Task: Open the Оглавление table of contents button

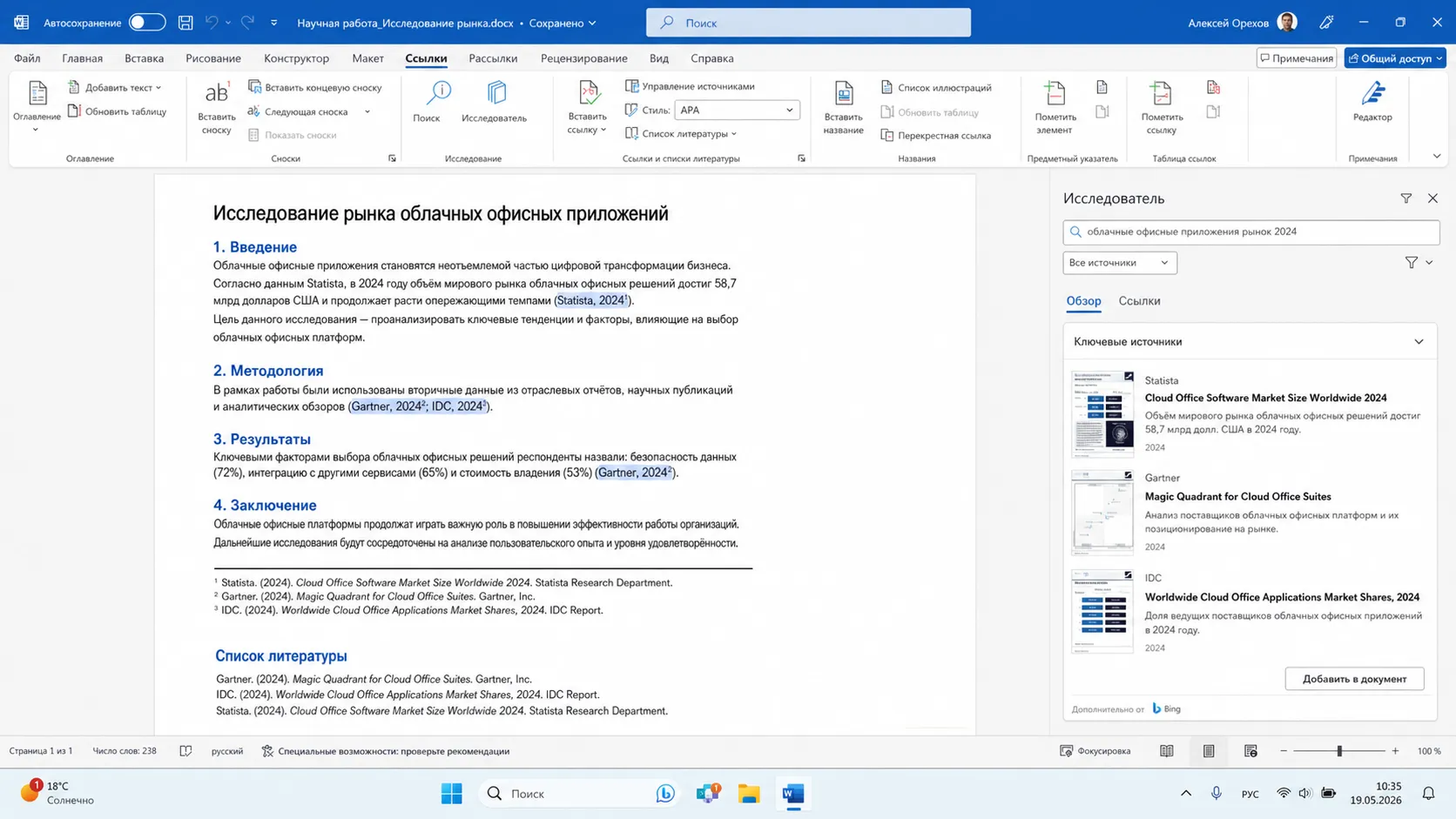Action: coord(37,106)
